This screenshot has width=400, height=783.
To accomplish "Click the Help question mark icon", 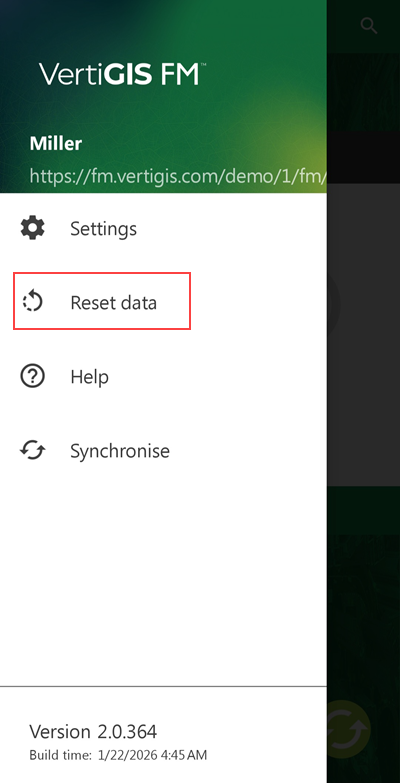I will click(x=32, y=376).
